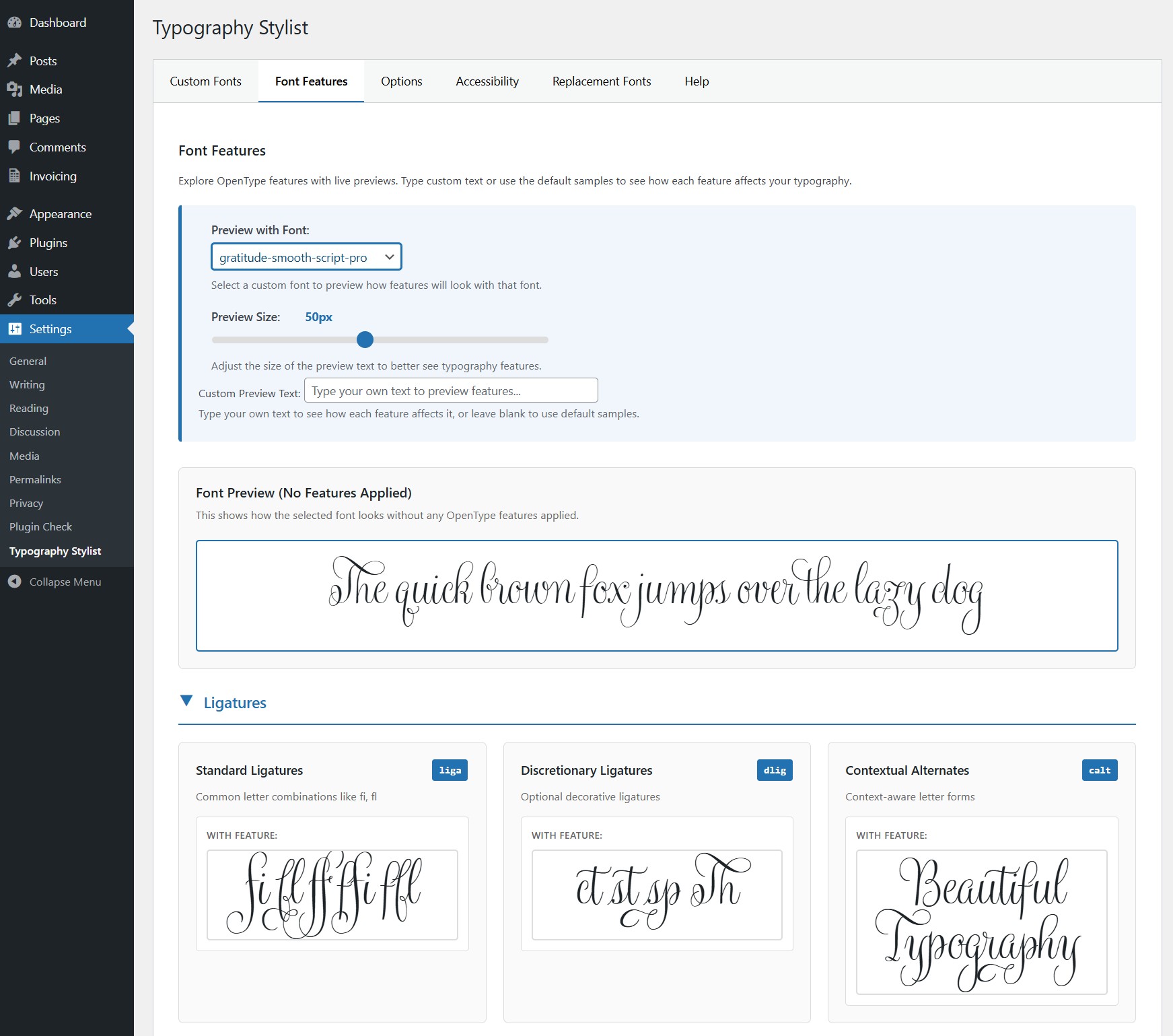Open the Users sidebar icon
The image size is (1173, 1036).
pos(15,271)
